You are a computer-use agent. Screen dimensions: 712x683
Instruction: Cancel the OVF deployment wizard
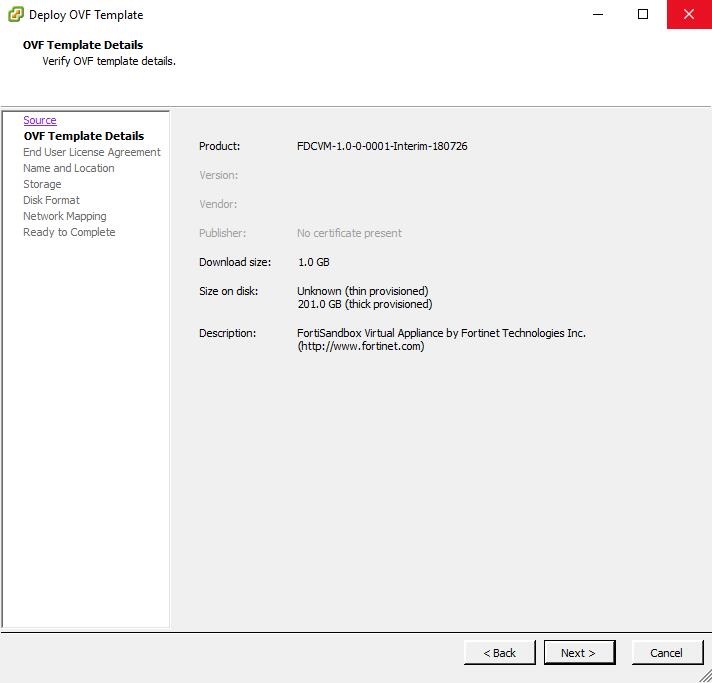[667, 653]
